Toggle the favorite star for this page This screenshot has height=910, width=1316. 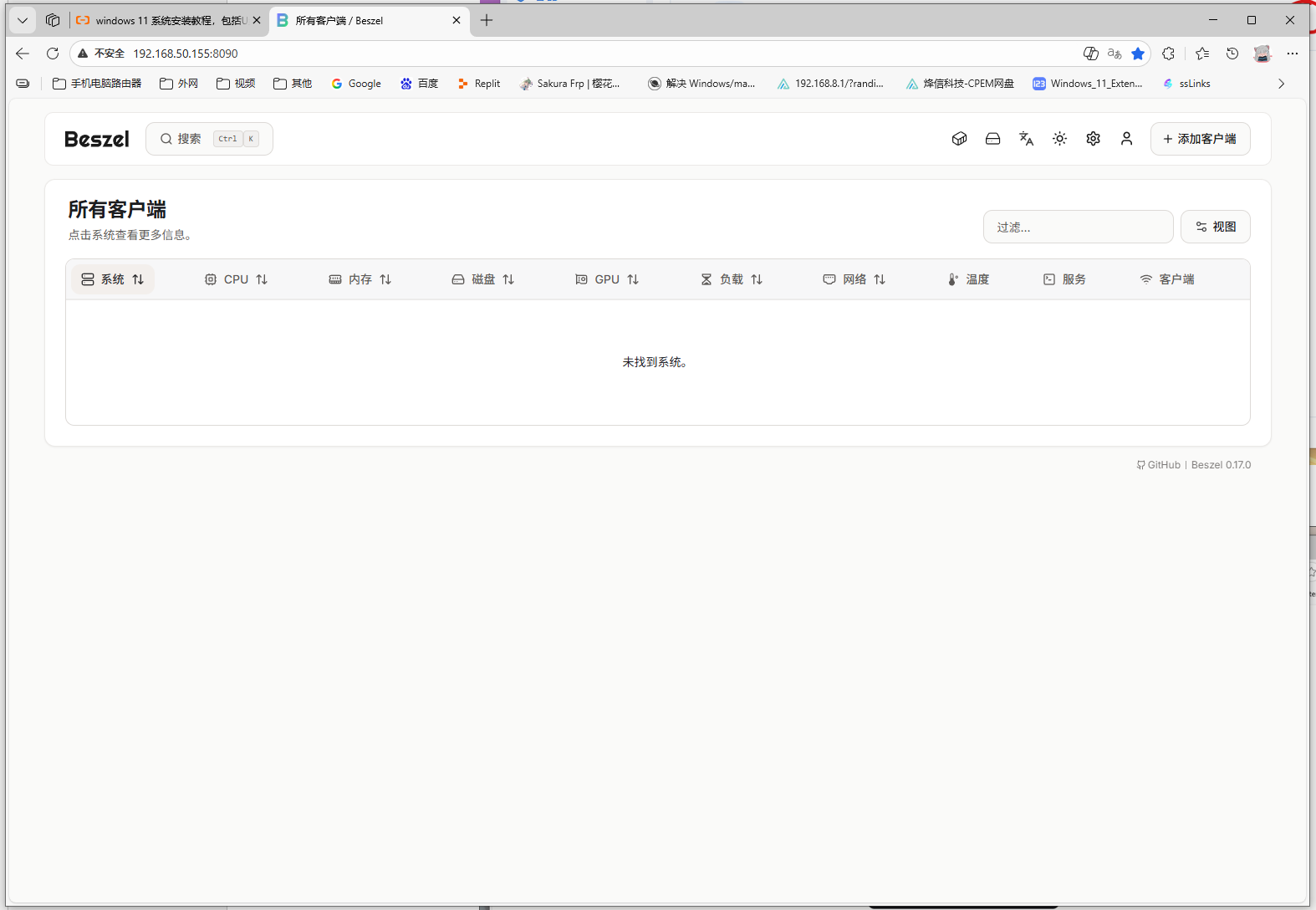pos(1138,54)
